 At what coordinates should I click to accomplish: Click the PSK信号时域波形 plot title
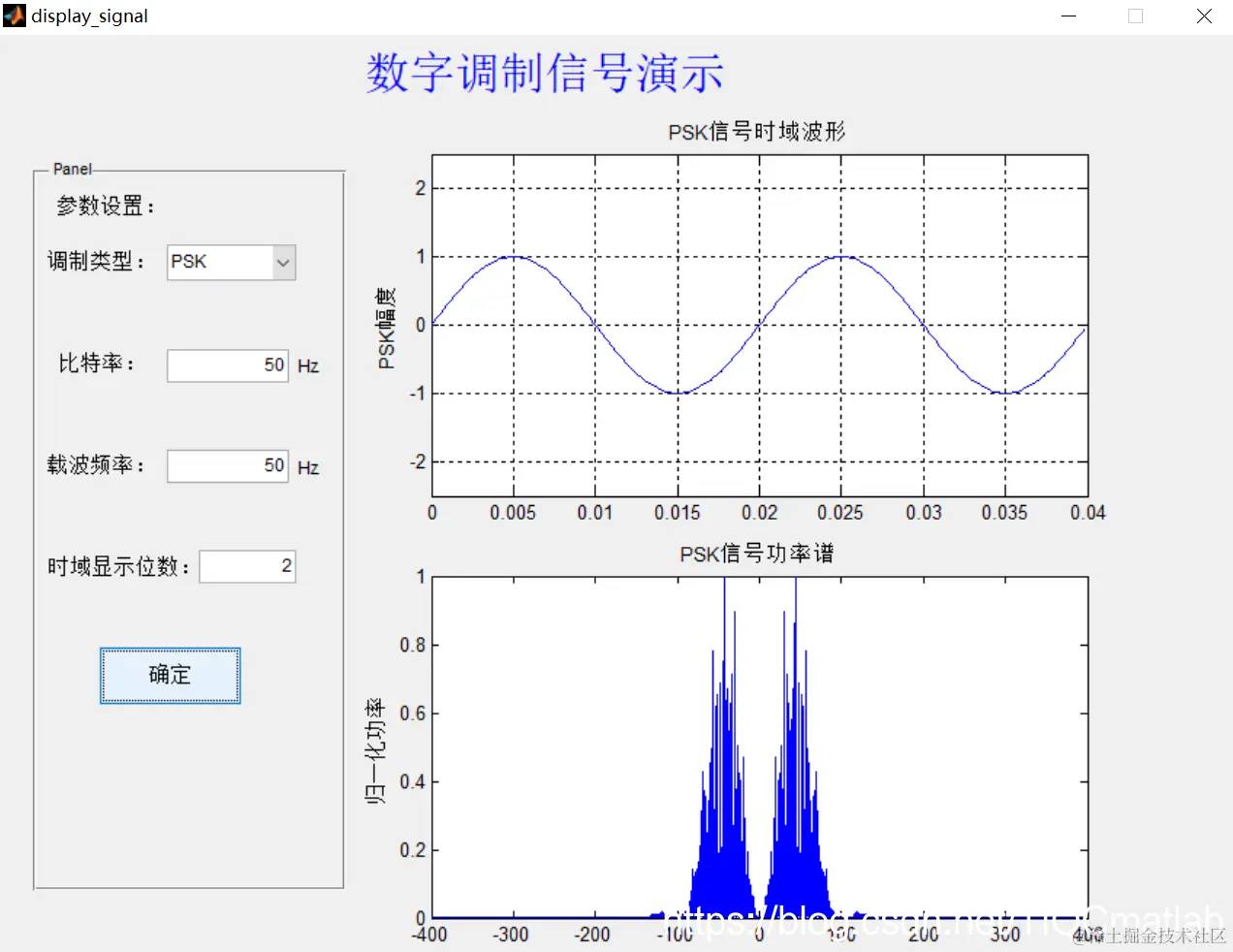tap(757, 131)
